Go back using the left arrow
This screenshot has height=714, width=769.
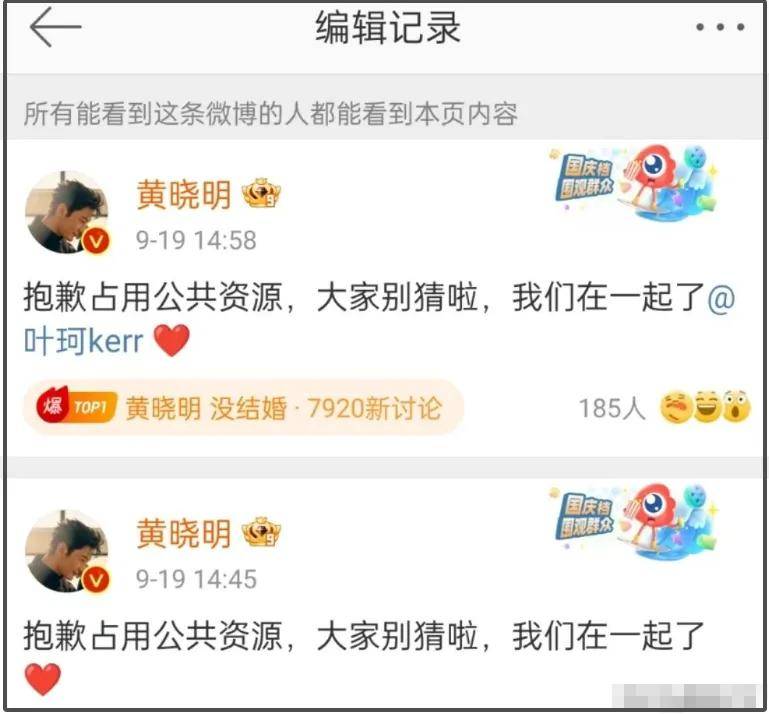pos(55,27)
